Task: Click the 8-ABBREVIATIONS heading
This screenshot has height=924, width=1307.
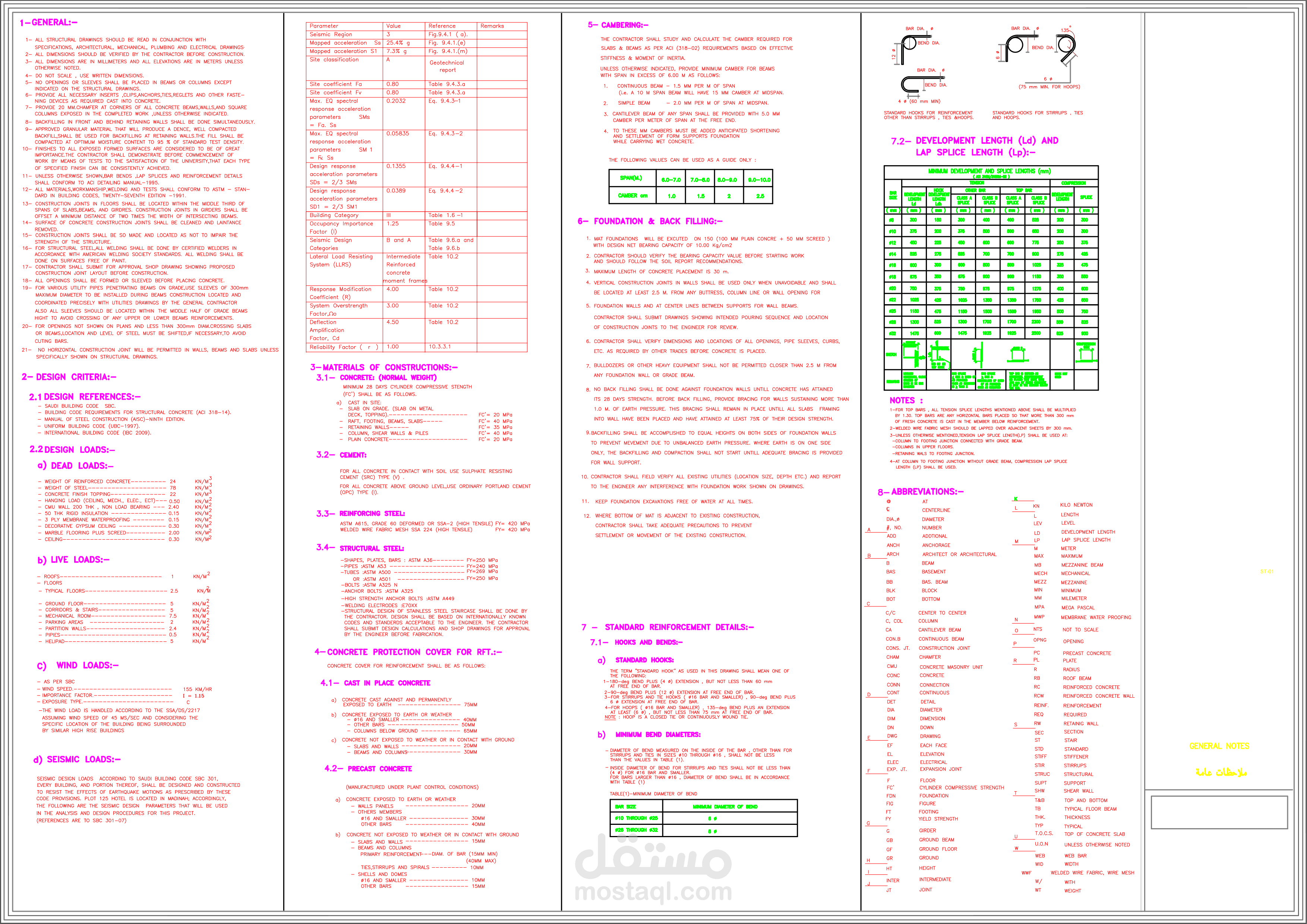Action: [x=921, y=492]
